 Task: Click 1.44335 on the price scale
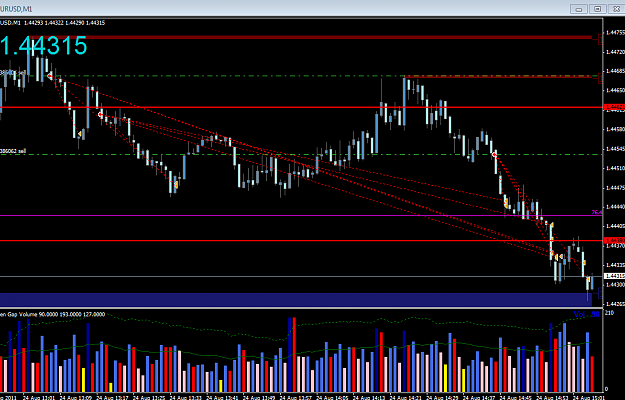pyautogui.click(x=615, y=265)
